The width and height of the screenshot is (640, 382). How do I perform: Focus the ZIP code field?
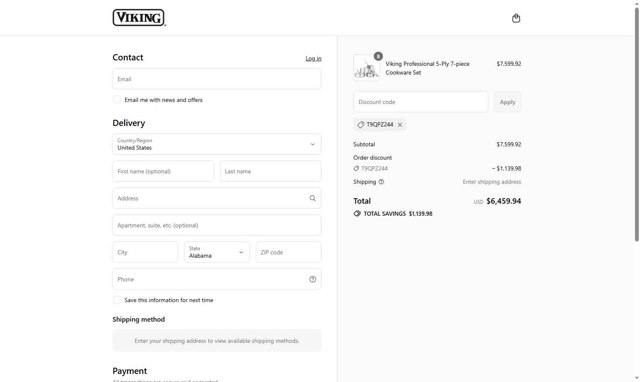(x=289, y=252)
